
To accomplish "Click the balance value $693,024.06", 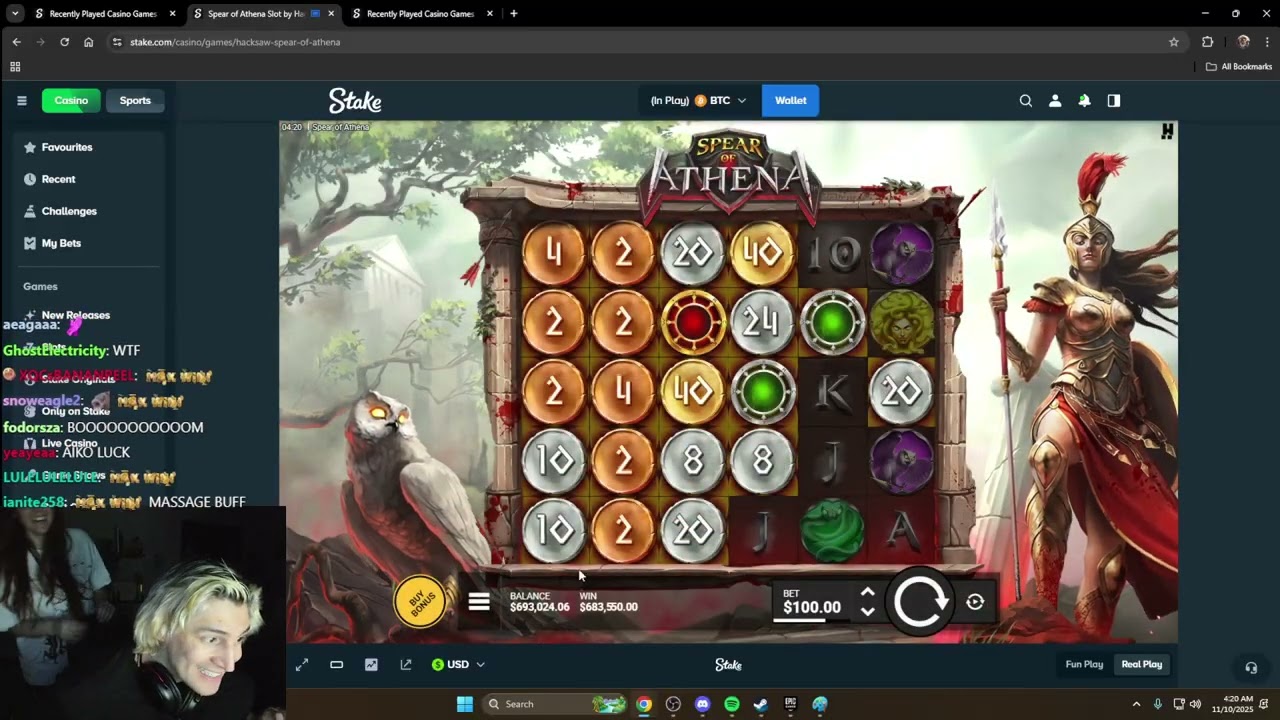I will coord(540,607).
